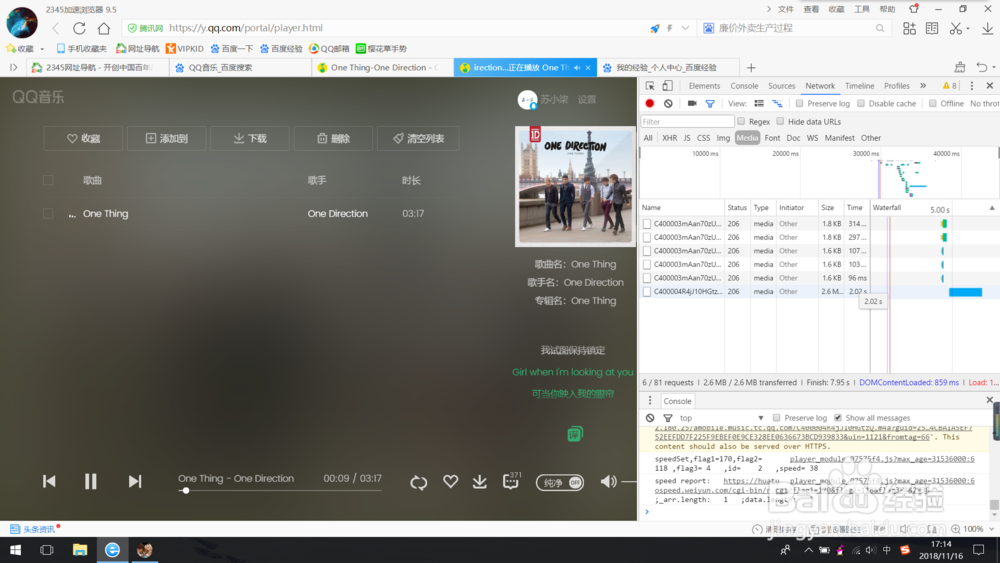The image size is (1000, 563).
Task: Toggle Show all messages checkbox in console
Action: coord(837,418)
